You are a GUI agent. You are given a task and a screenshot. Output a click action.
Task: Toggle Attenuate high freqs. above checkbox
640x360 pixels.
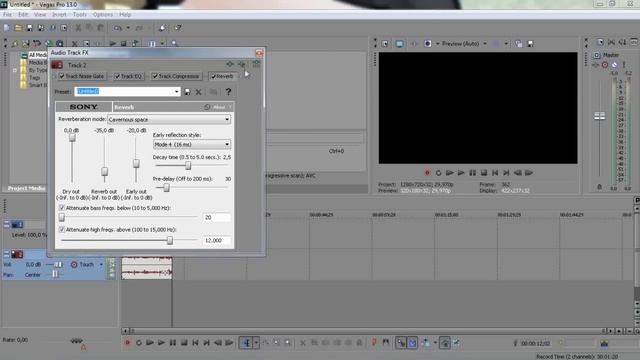pyautogui.click(x=62, y=230)
